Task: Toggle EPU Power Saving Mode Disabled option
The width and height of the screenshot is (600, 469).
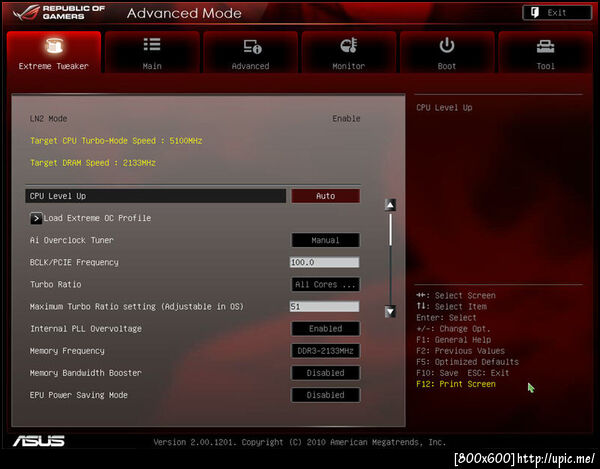Action: coord(325,395)
